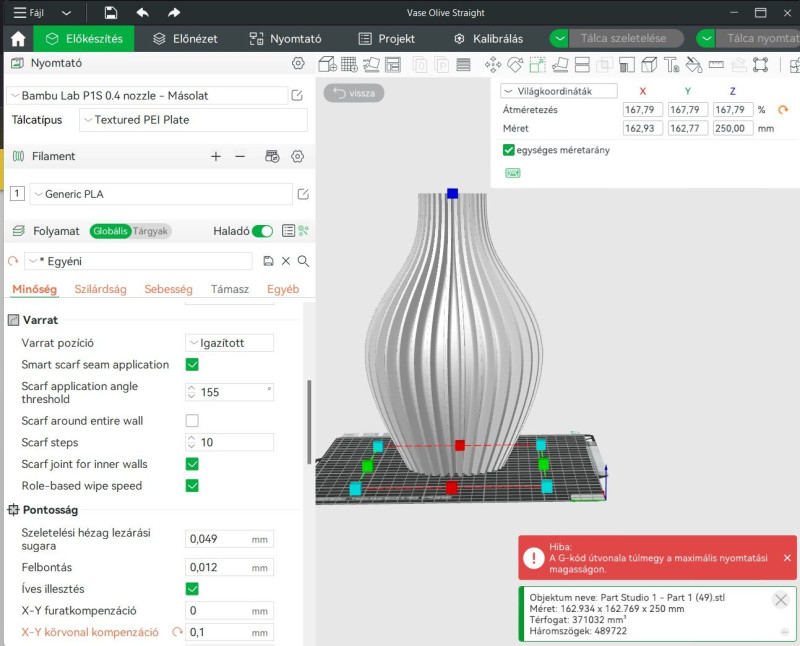Viewport: 800px width, 646px height.
Task: Toggle Scarf joint for inner walls
Action: [x=192, y=464]
